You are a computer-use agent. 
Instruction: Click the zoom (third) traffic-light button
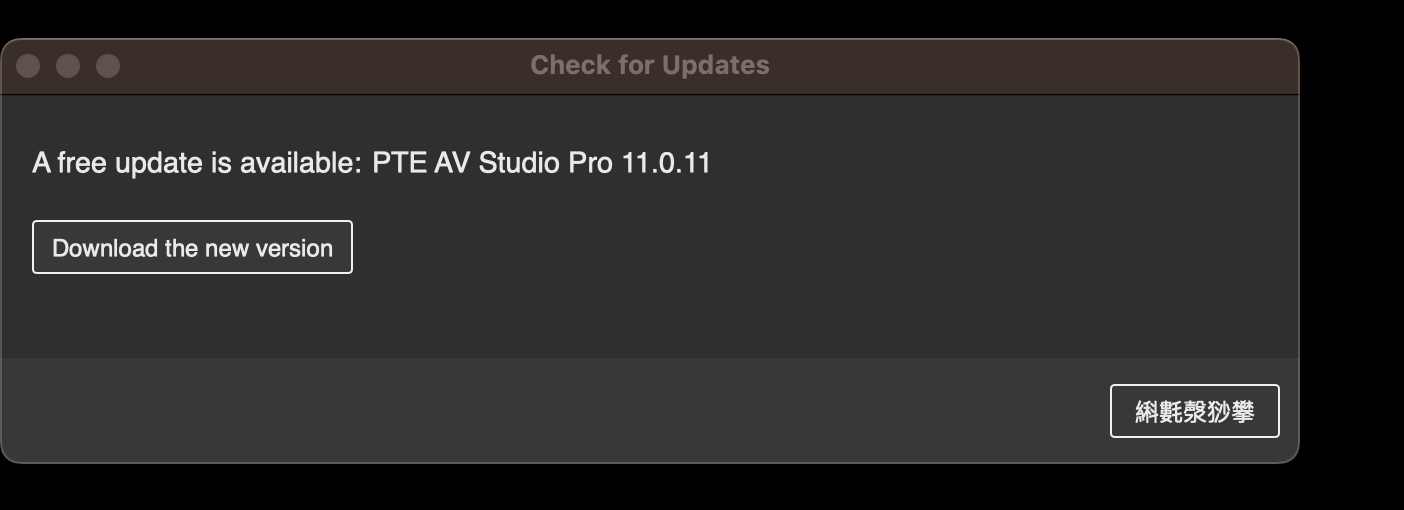[x=108, y=66]
